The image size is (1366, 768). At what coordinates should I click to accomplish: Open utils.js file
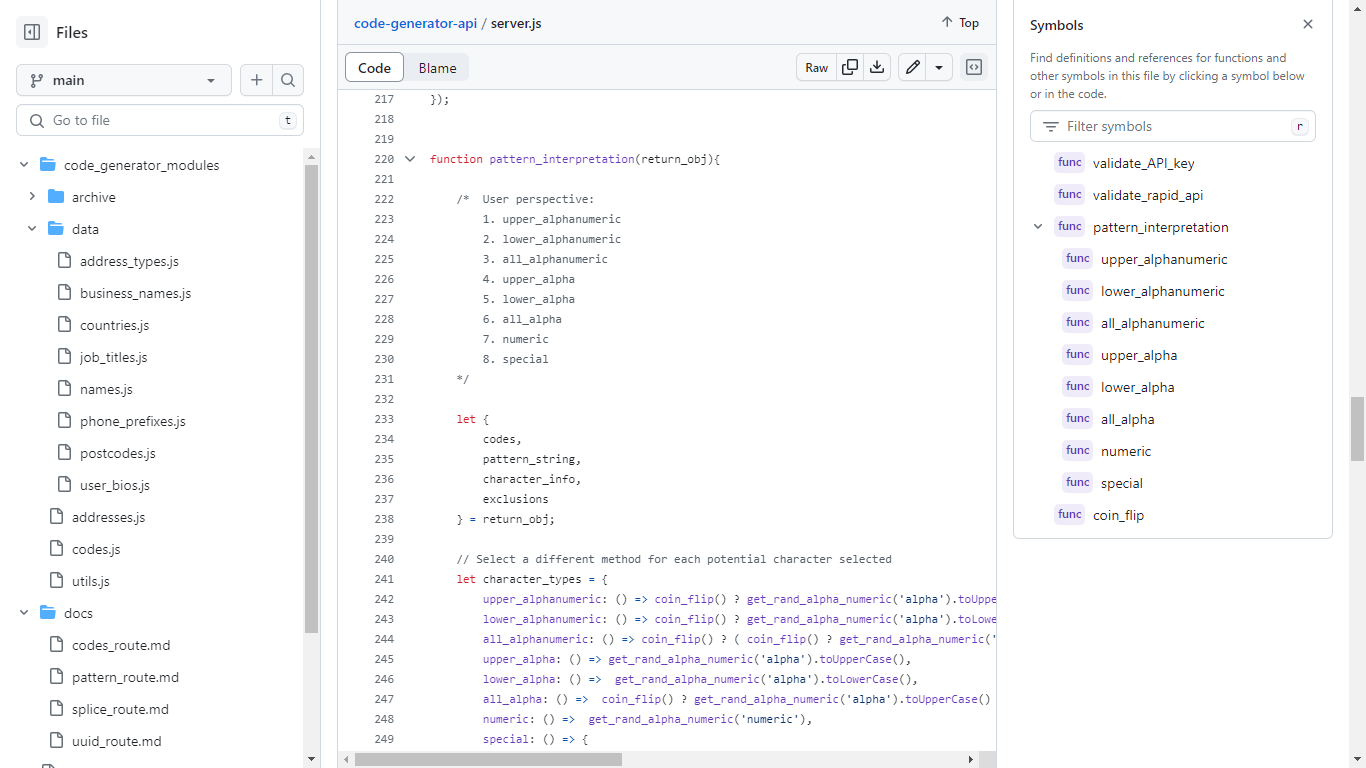click(91, 581)
